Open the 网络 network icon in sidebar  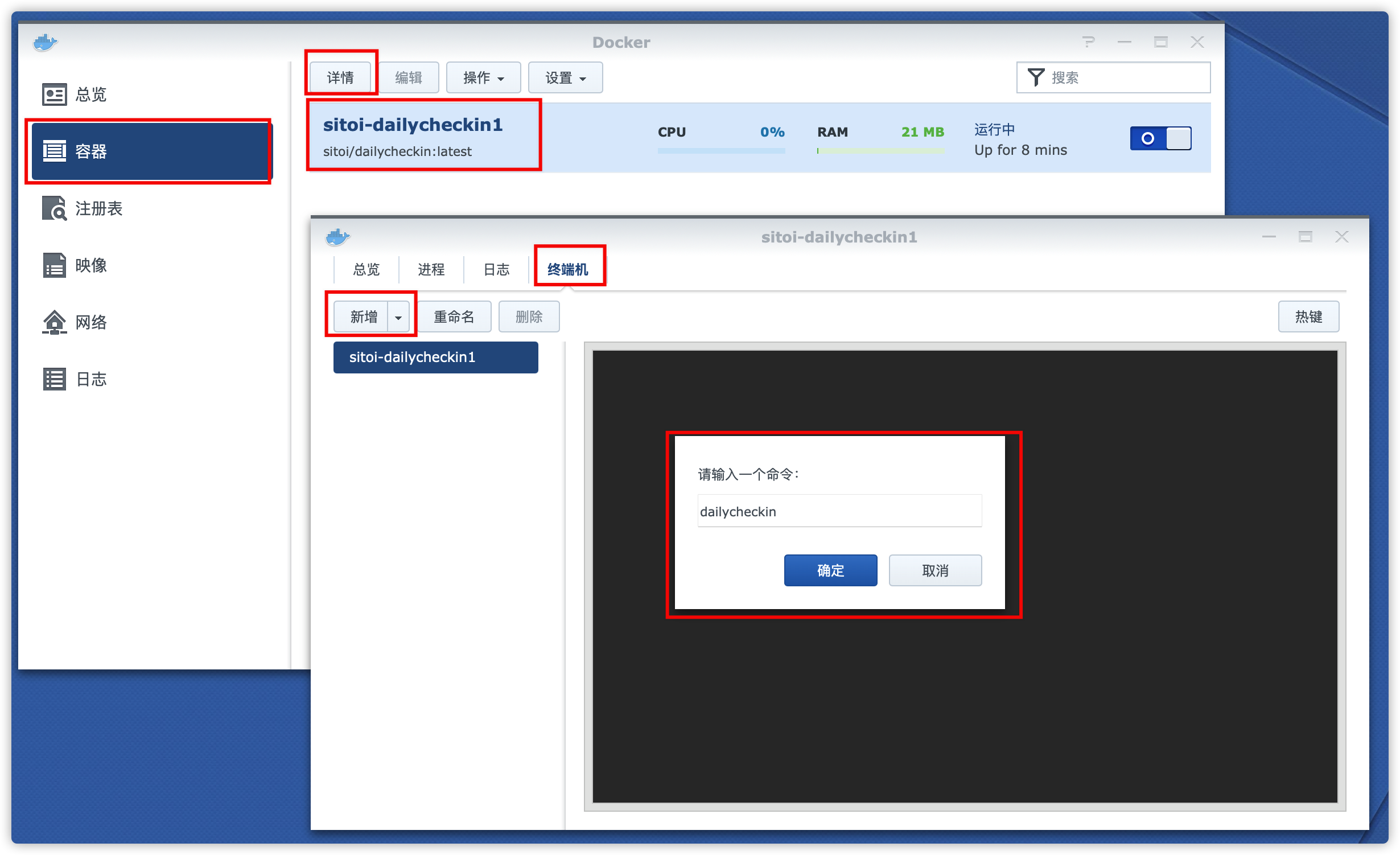(x=55, y=322)
